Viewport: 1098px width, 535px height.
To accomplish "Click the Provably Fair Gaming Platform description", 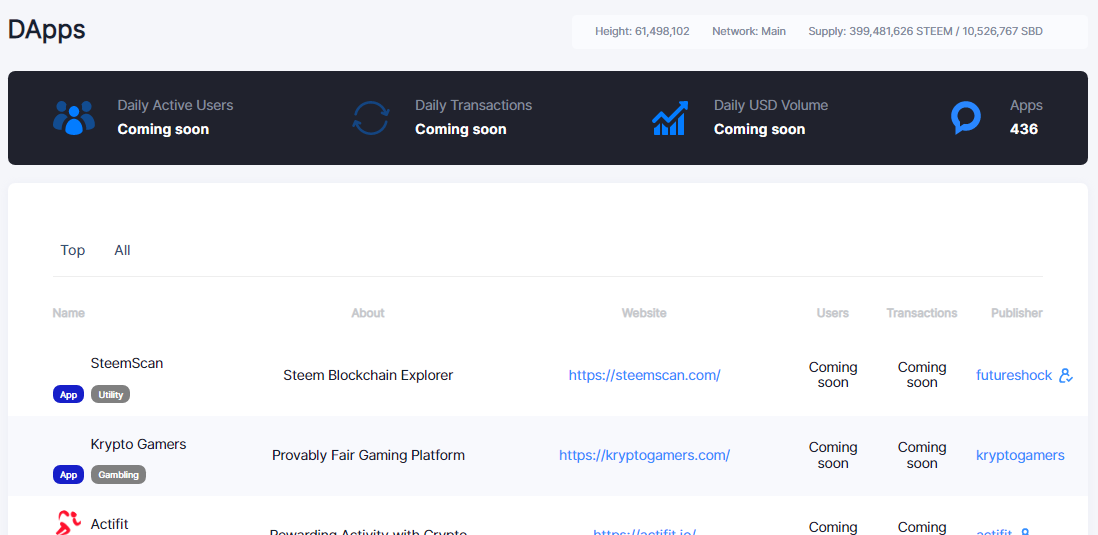I will (x=368, y=455).
